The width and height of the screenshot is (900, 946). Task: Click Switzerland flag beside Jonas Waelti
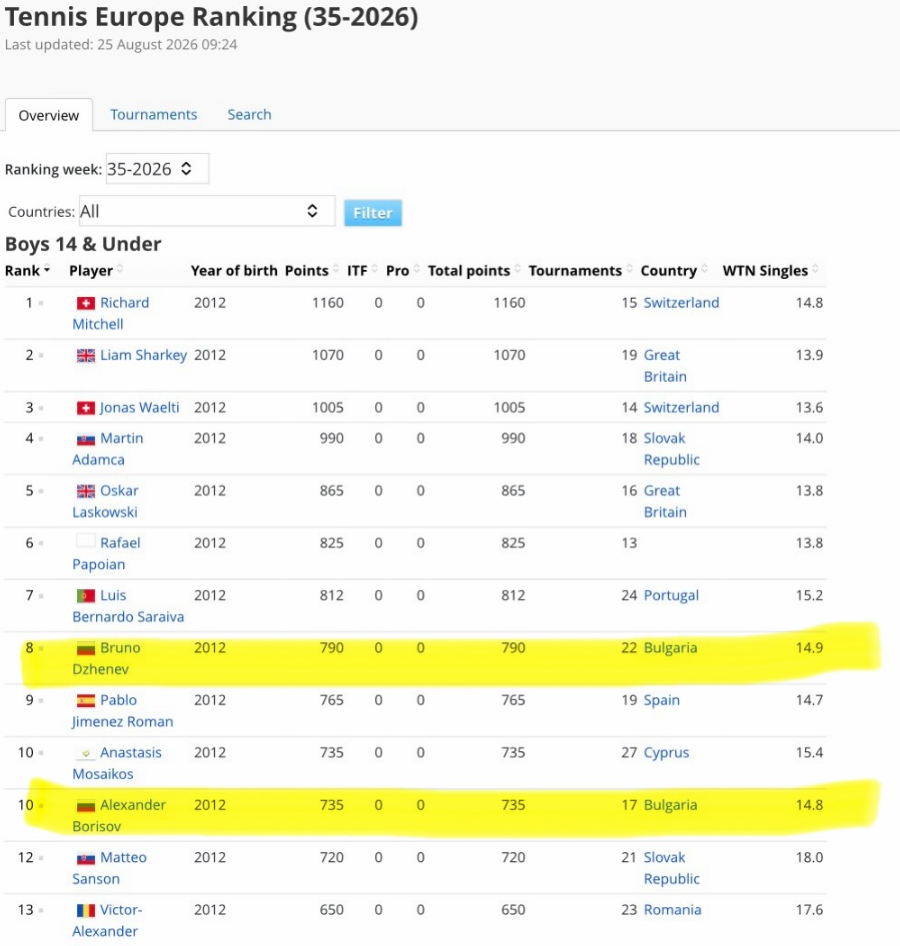click(86, 408)
